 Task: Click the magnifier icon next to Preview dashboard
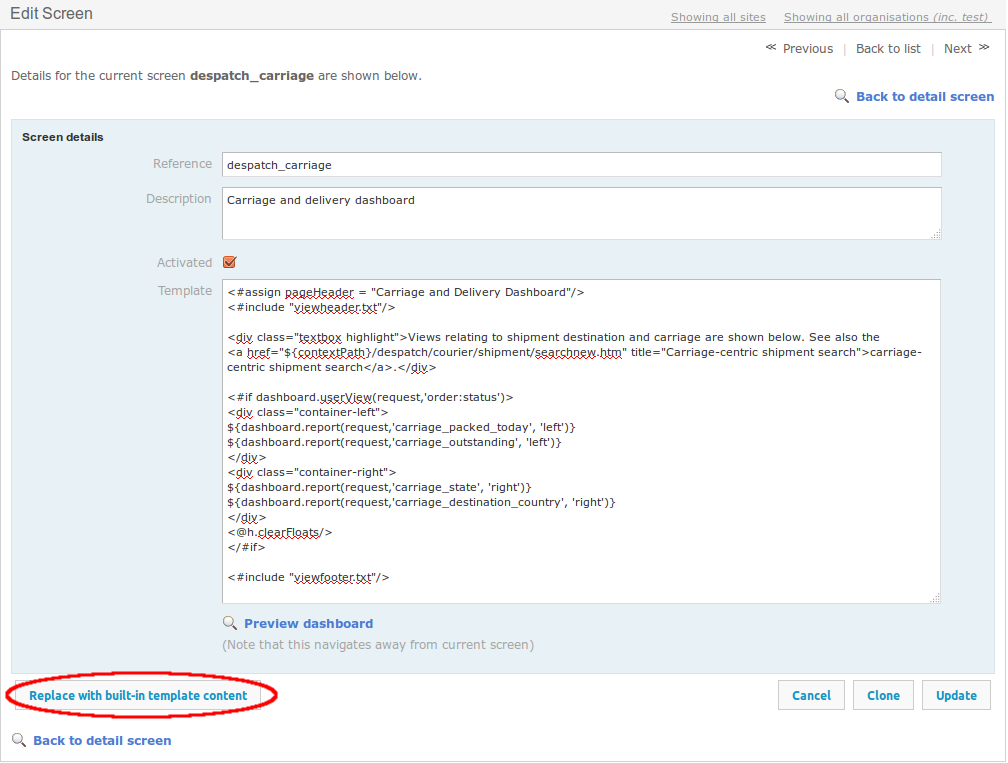(230, 623)
